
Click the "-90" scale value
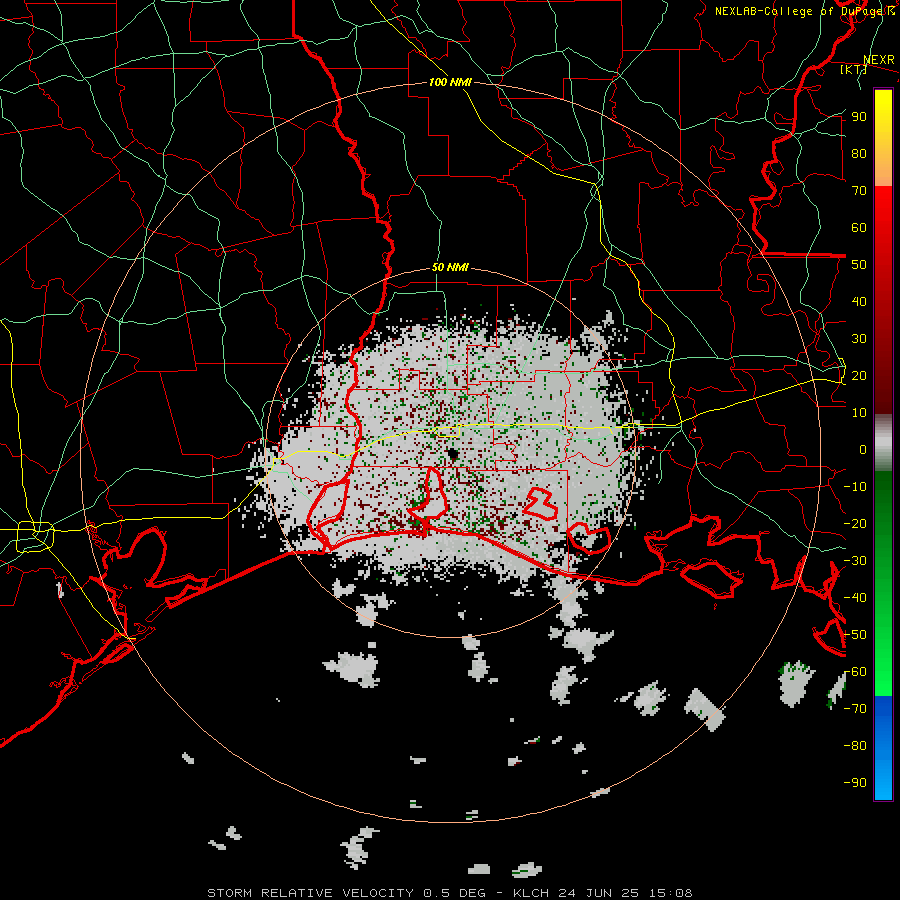point(855,783)
